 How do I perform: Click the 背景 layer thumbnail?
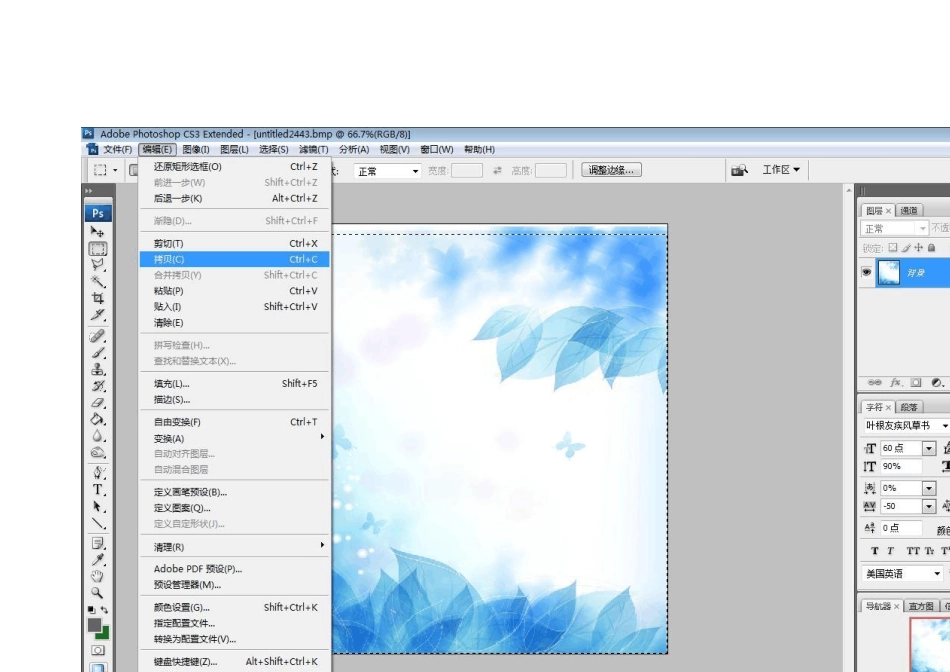(889, 273)
